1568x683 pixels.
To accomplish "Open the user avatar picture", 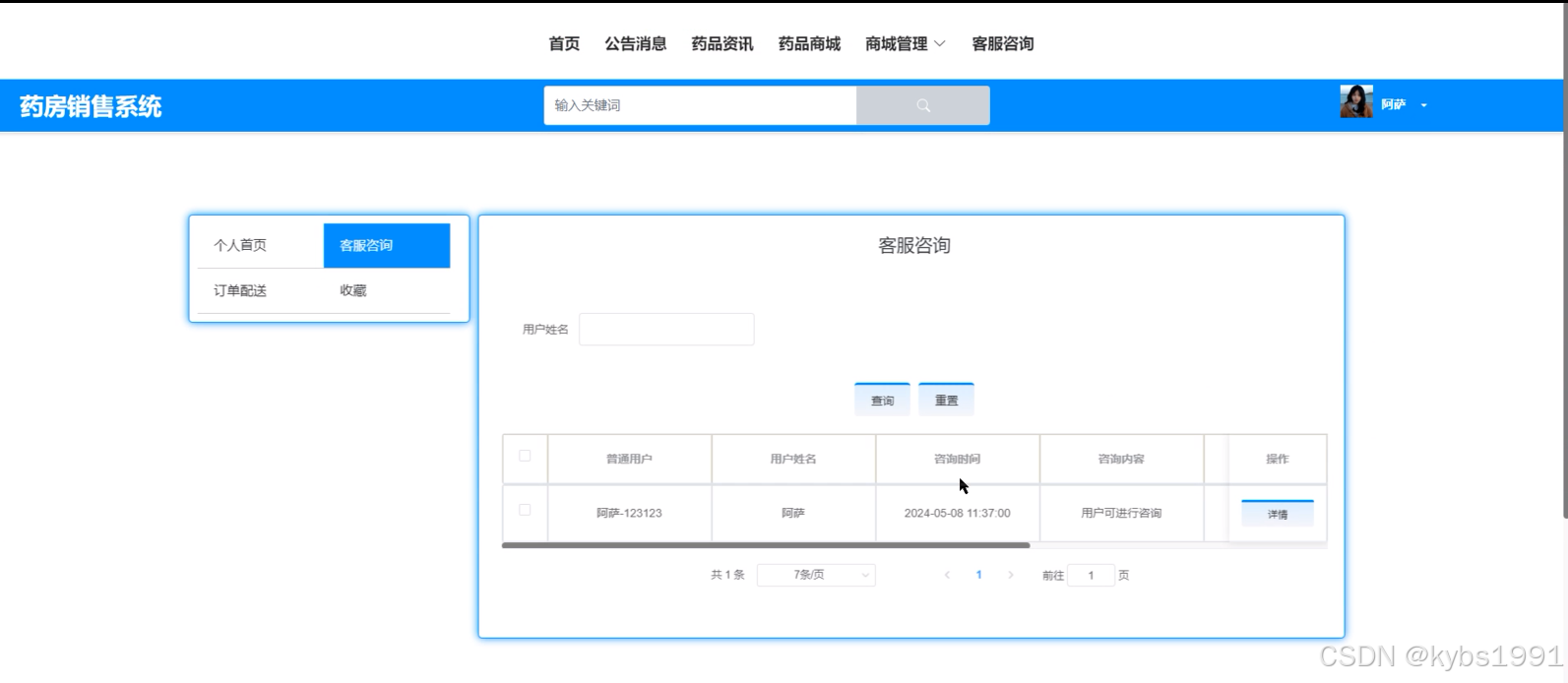I will click(1356, 101).
